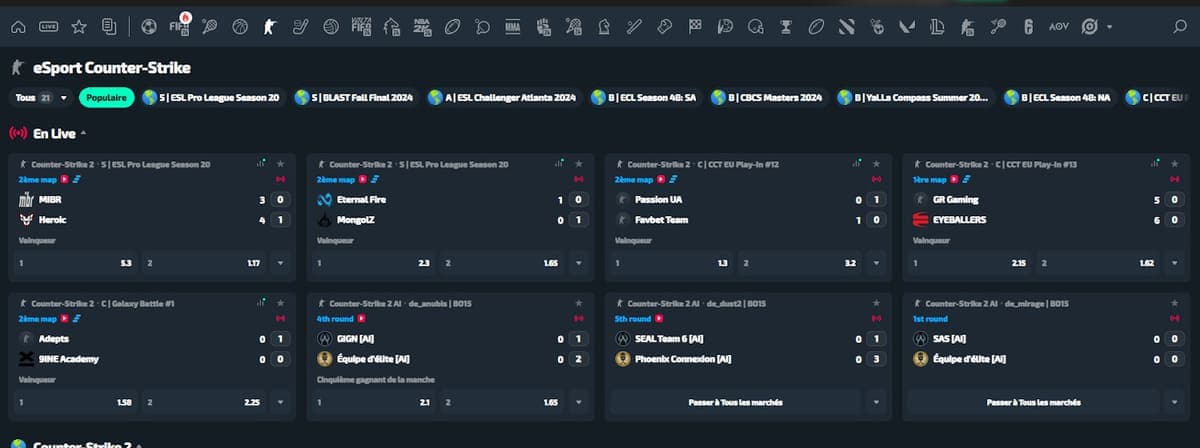Select the Populaire filter tab
This screenshot has width=1200, height=448.
tap(106, 98)
